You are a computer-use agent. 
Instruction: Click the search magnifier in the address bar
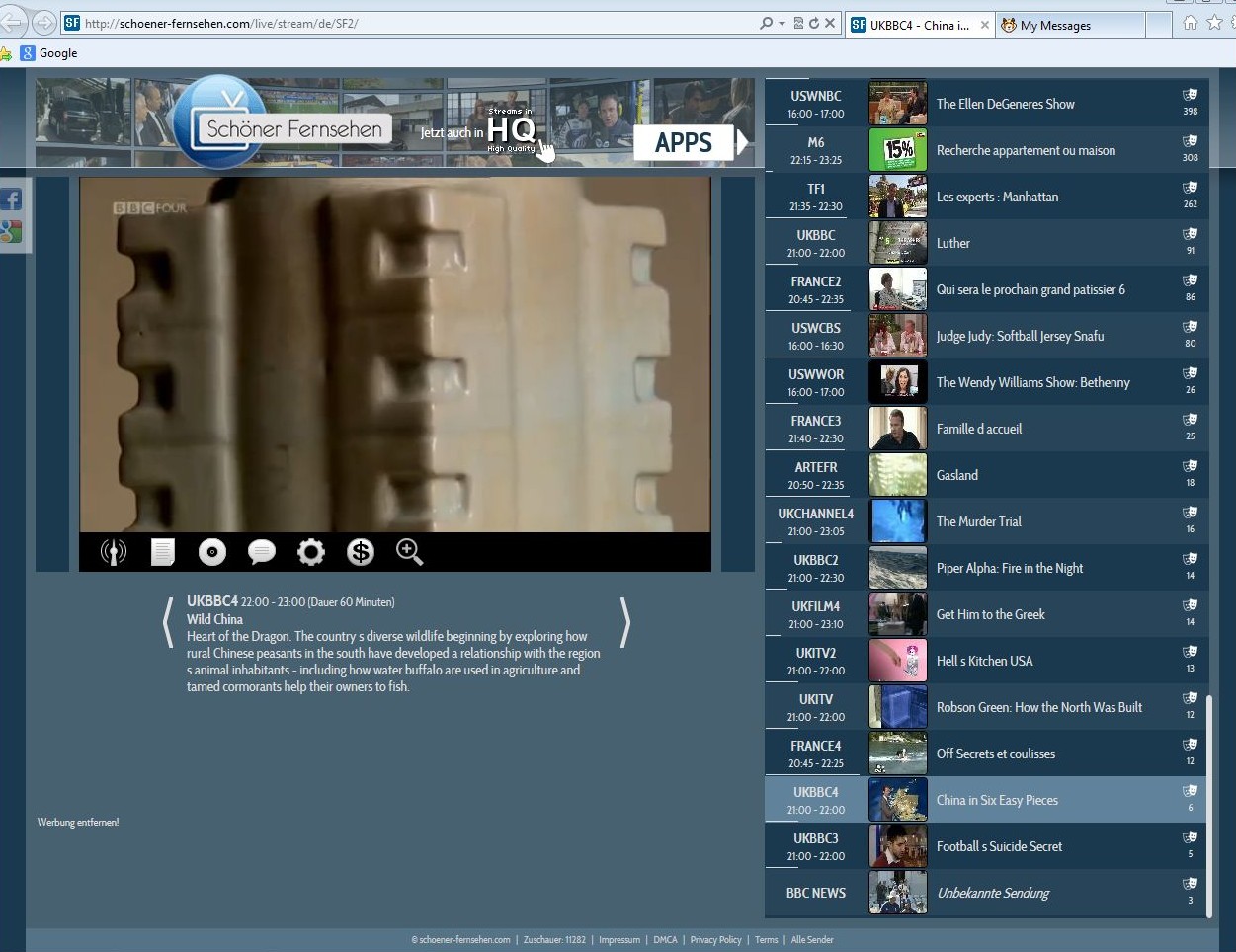(x=766, y=23)
